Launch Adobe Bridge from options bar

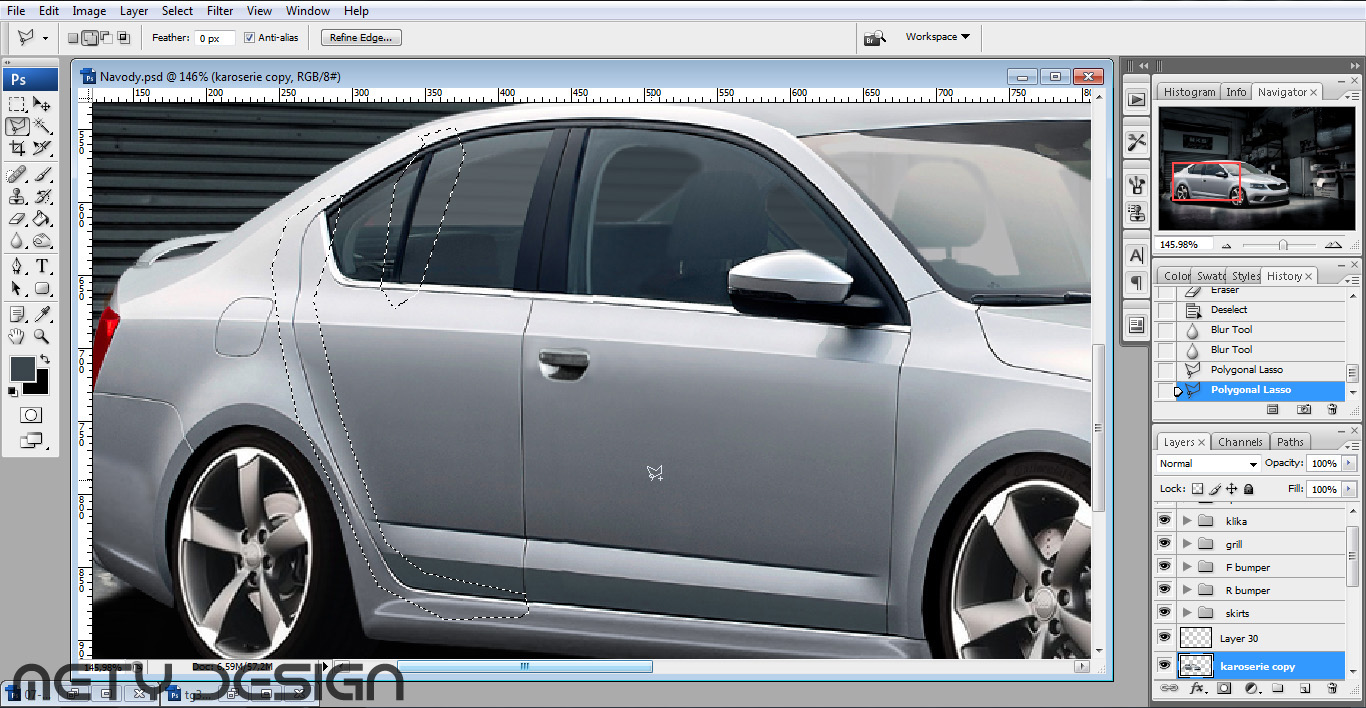pos(875,37)
